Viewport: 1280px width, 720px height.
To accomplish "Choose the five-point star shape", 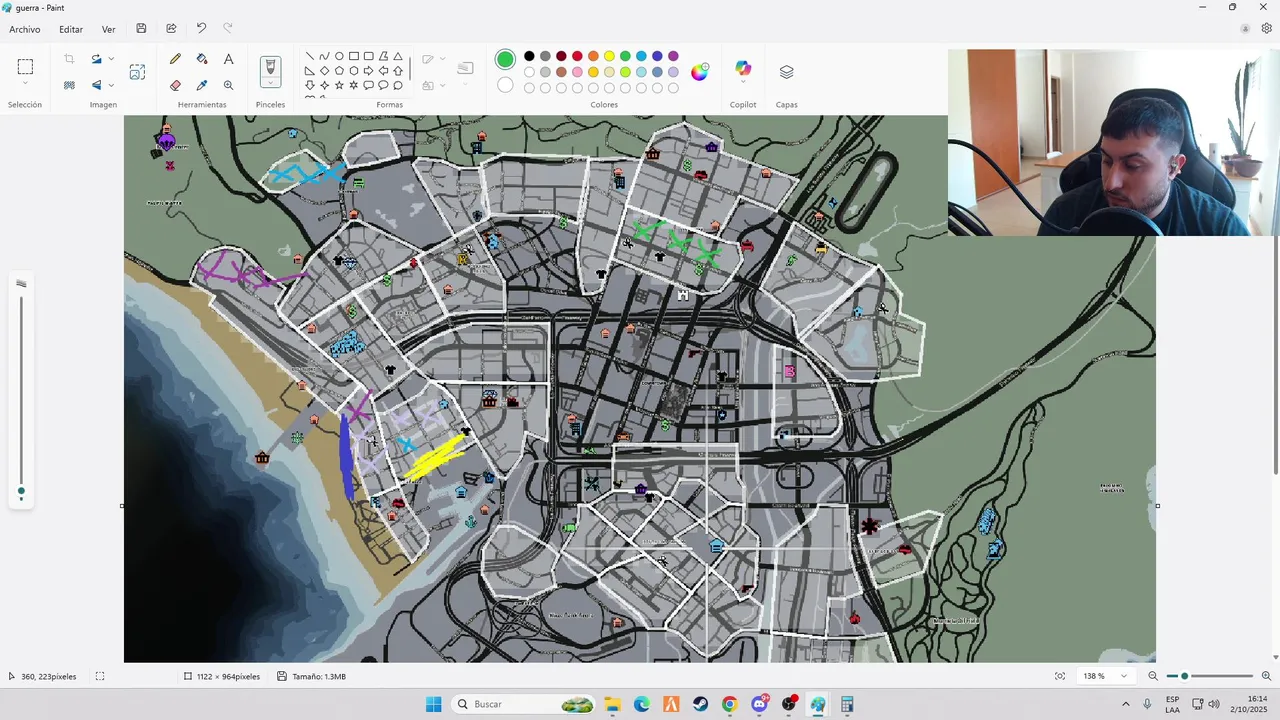I will point(339,85).
